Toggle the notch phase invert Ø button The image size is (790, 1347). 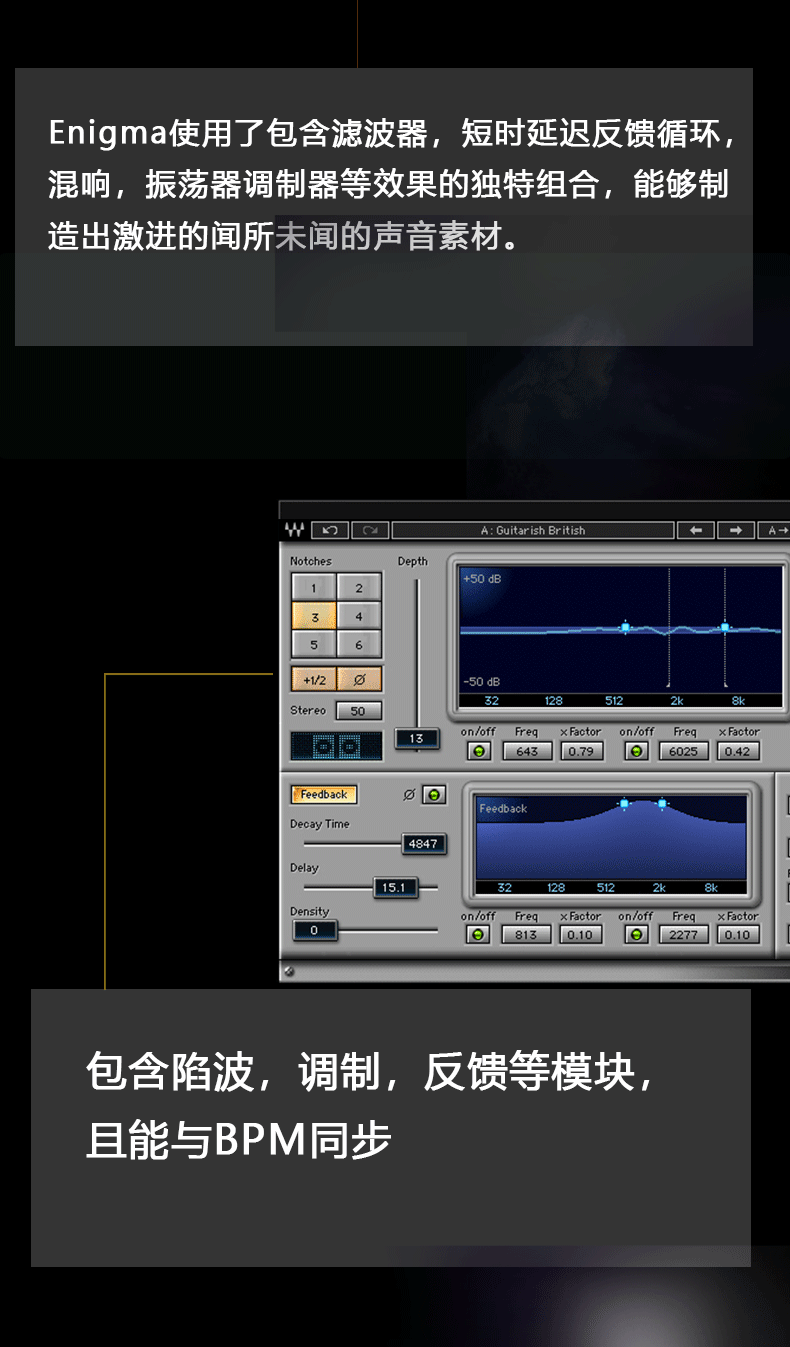(x=359, y=680)
